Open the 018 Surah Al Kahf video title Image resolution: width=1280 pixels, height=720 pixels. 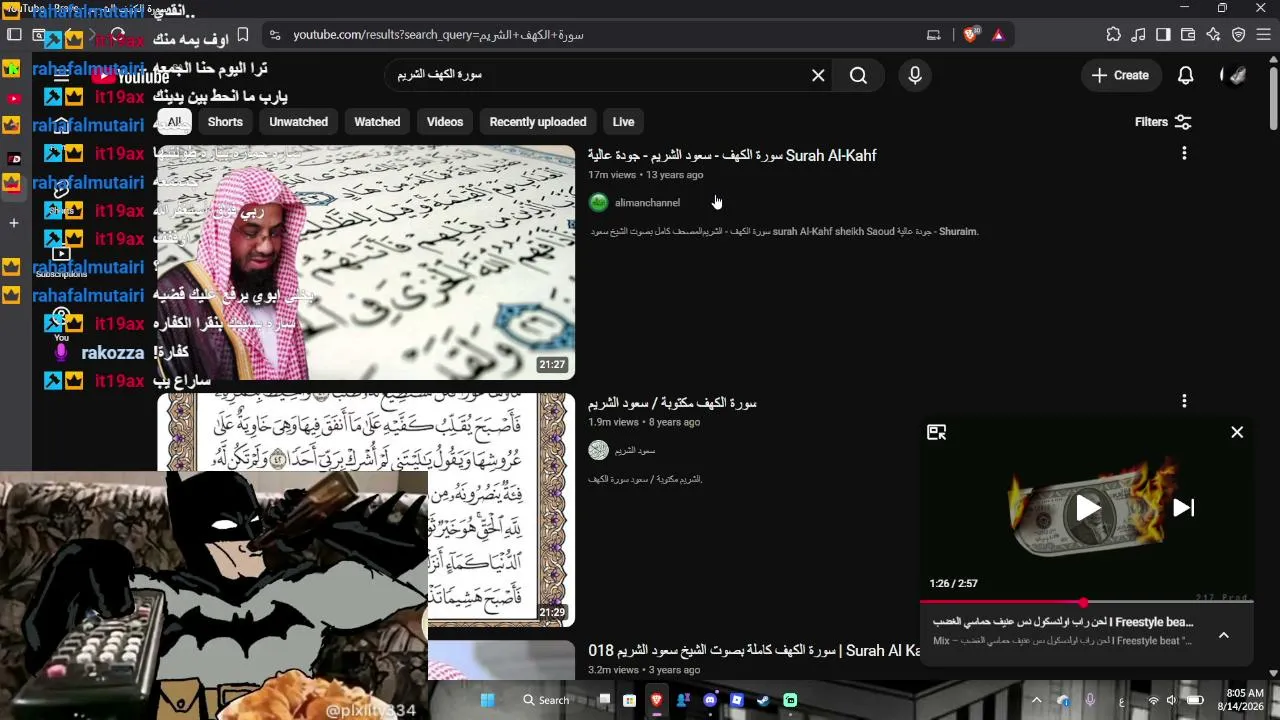pos(754,651)
